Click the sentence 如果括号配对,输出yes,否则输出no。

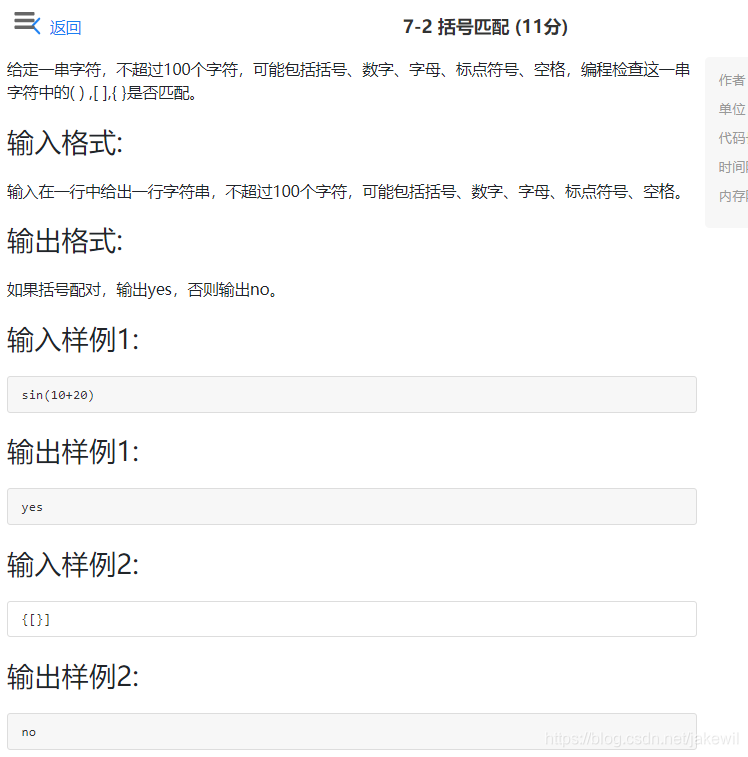click(x=143, y=290)
